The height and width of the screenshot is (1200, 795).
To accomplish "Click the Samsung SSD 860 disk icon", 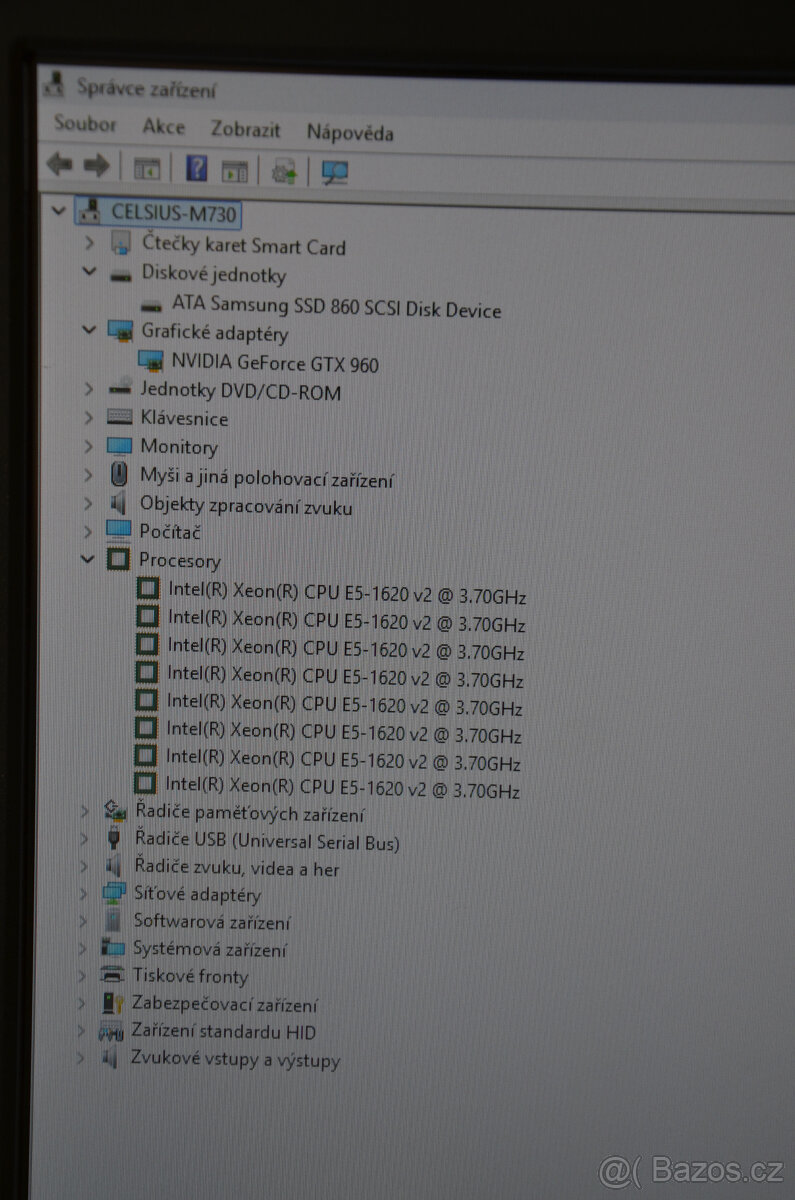I will (153, 304).
